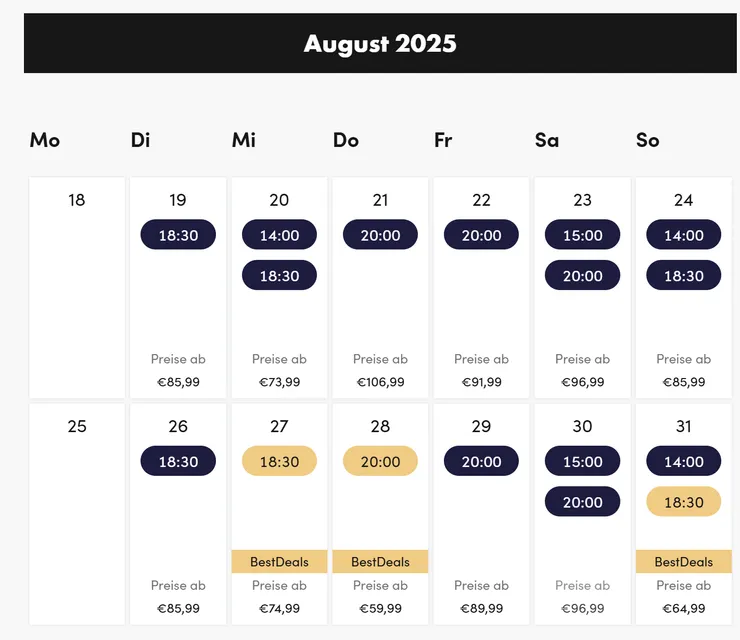The height and width of the screenshot is (640, 740).
Task: Pick the 15:00 show on August 30
Action: [582, 461]
